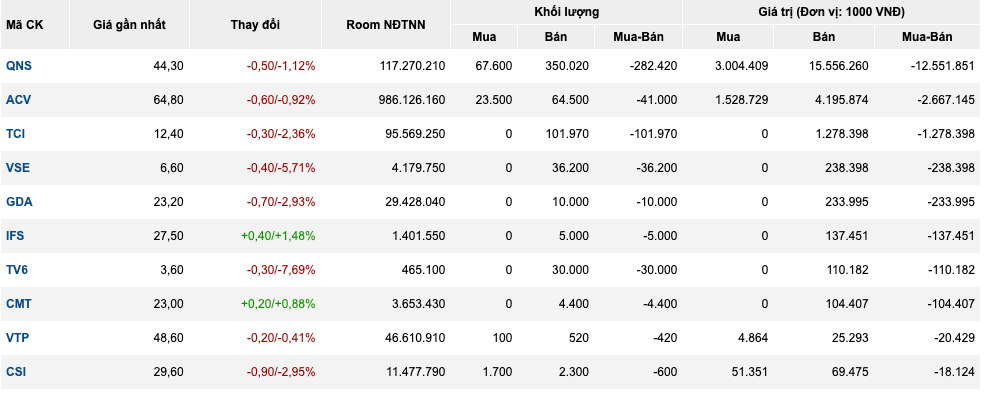Select the VSE stock symbol
The image size is (984, 393).
[18, 168]
